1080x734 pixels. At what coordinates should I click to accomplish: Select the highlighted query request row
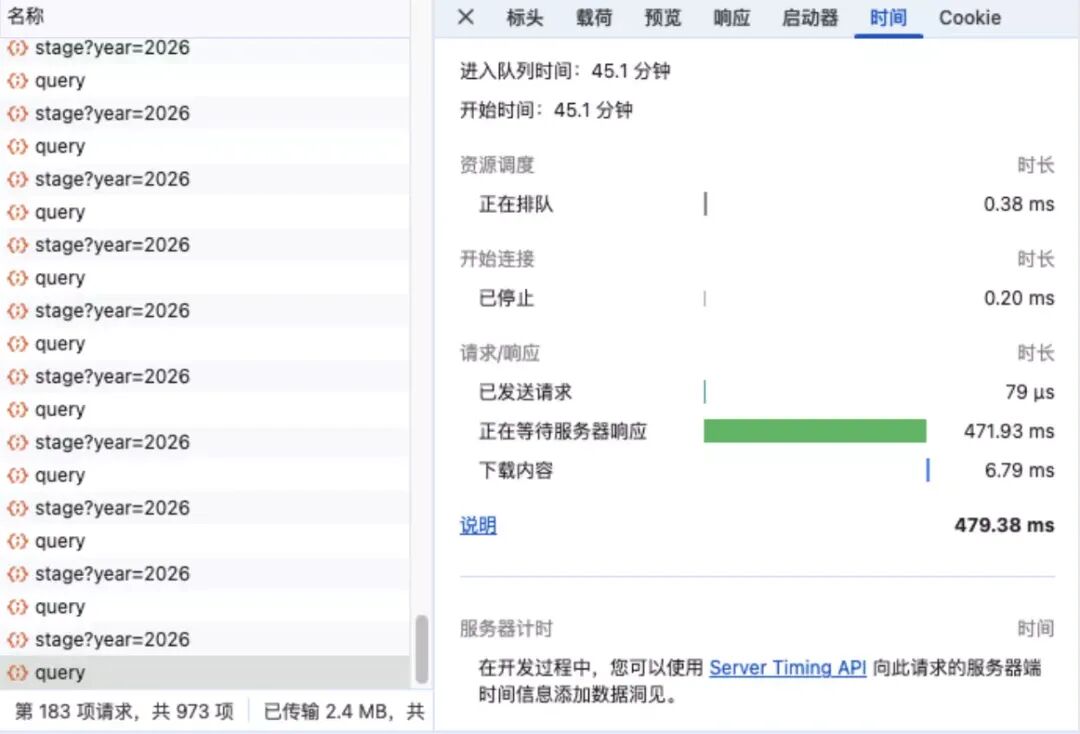coord(205,672)
